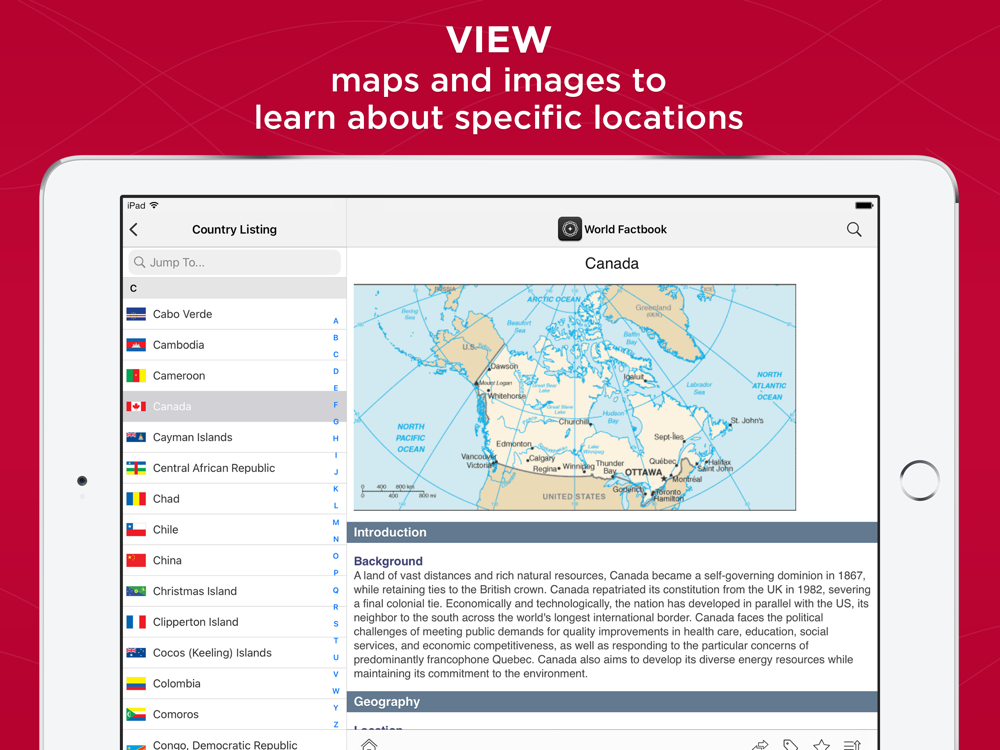Viewport: 1000px width, 750px height.
Task: Tap the tag icon in bottom toolbar
Action: 790,745
